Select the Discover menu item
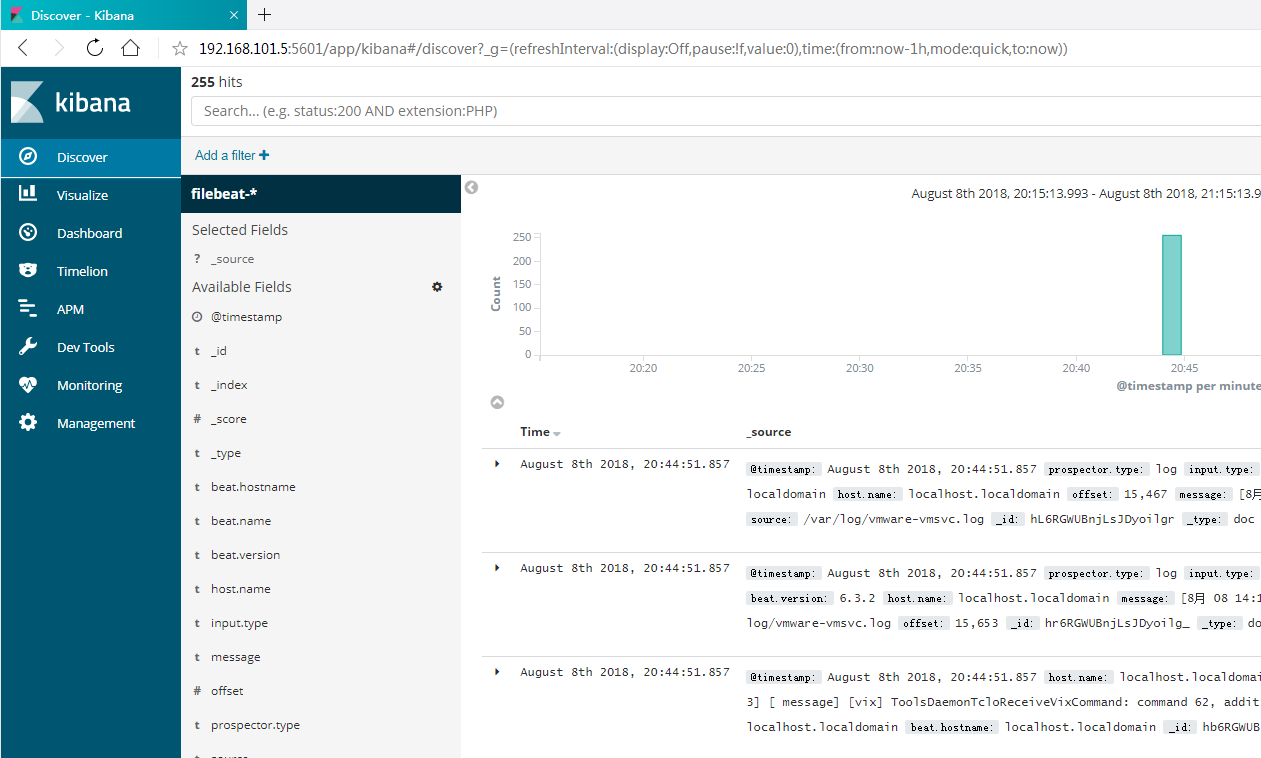Screen dimensions: 1261x758 [x=82, y=157]
